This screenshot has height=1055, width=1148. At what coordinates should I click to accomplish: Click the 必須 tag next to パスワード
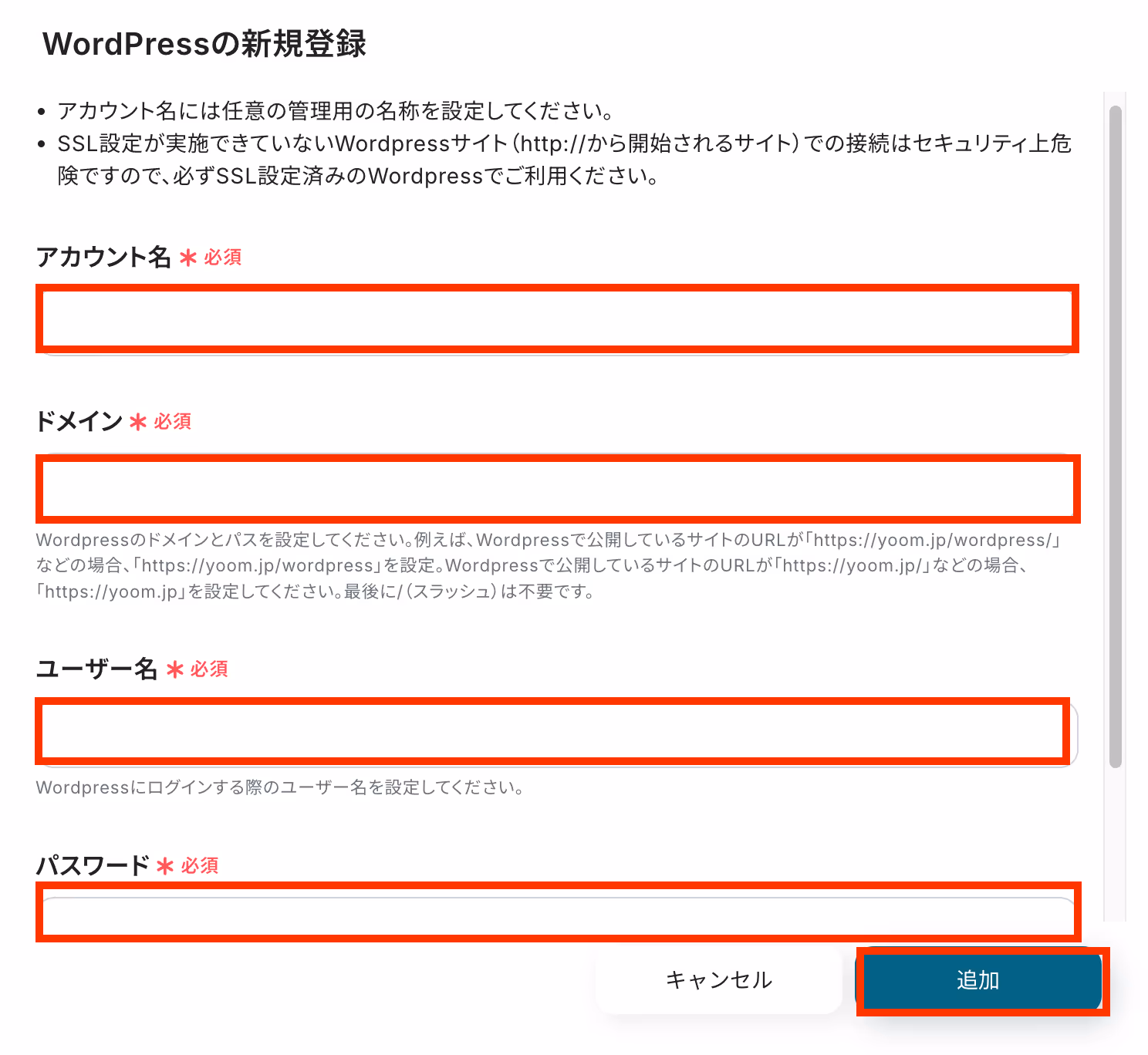(x=200, y=865)
